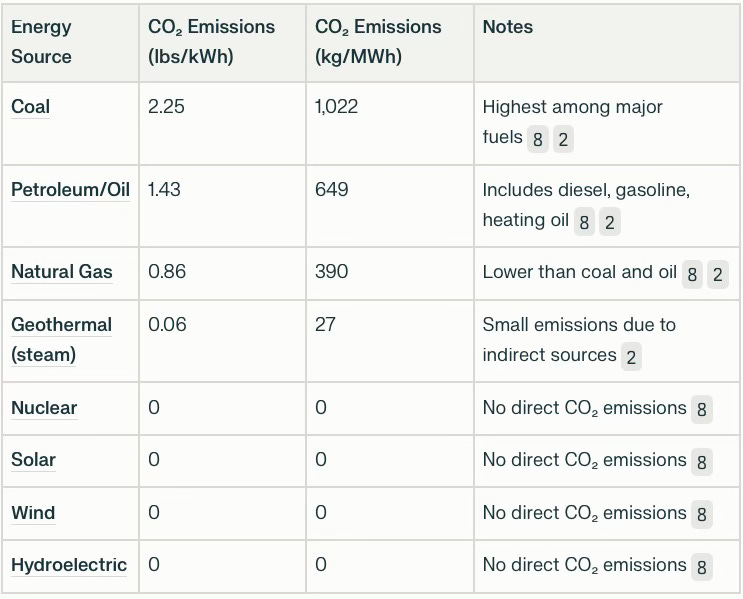This screenshot has height=599, width=743.
Task: Open citation 8 in the Hydroelectric row
Action: (x=702, y=567)
